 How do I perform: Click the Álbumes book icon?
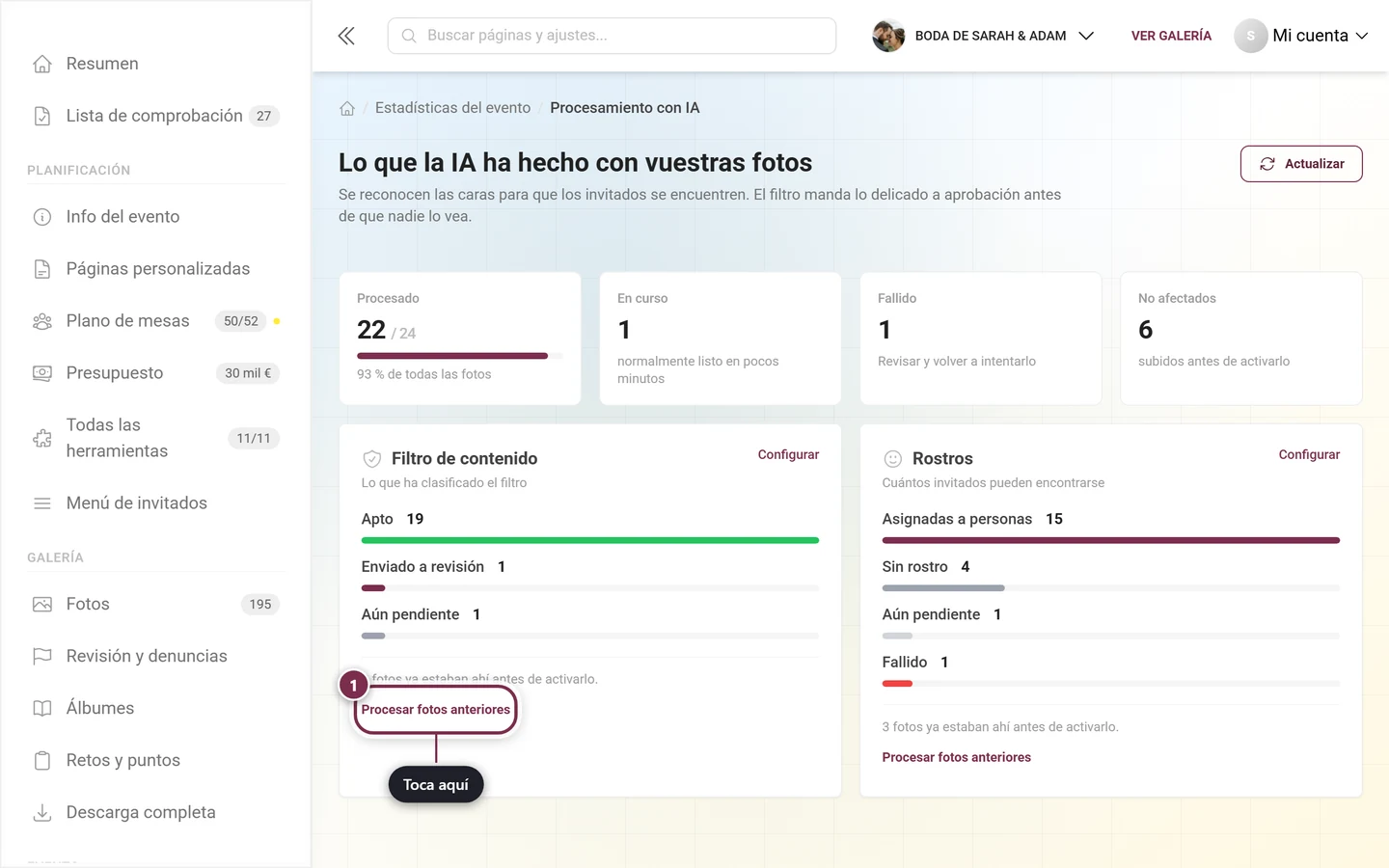coord(42,709)
